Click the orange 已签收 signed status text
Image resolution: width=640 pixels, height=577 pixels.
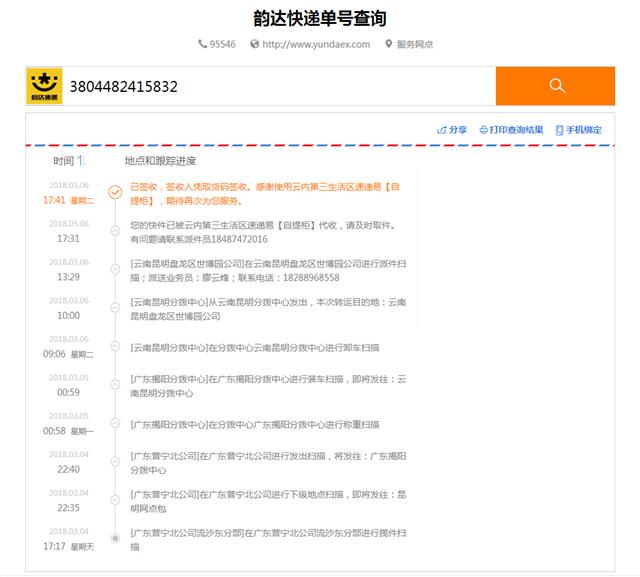265,194
